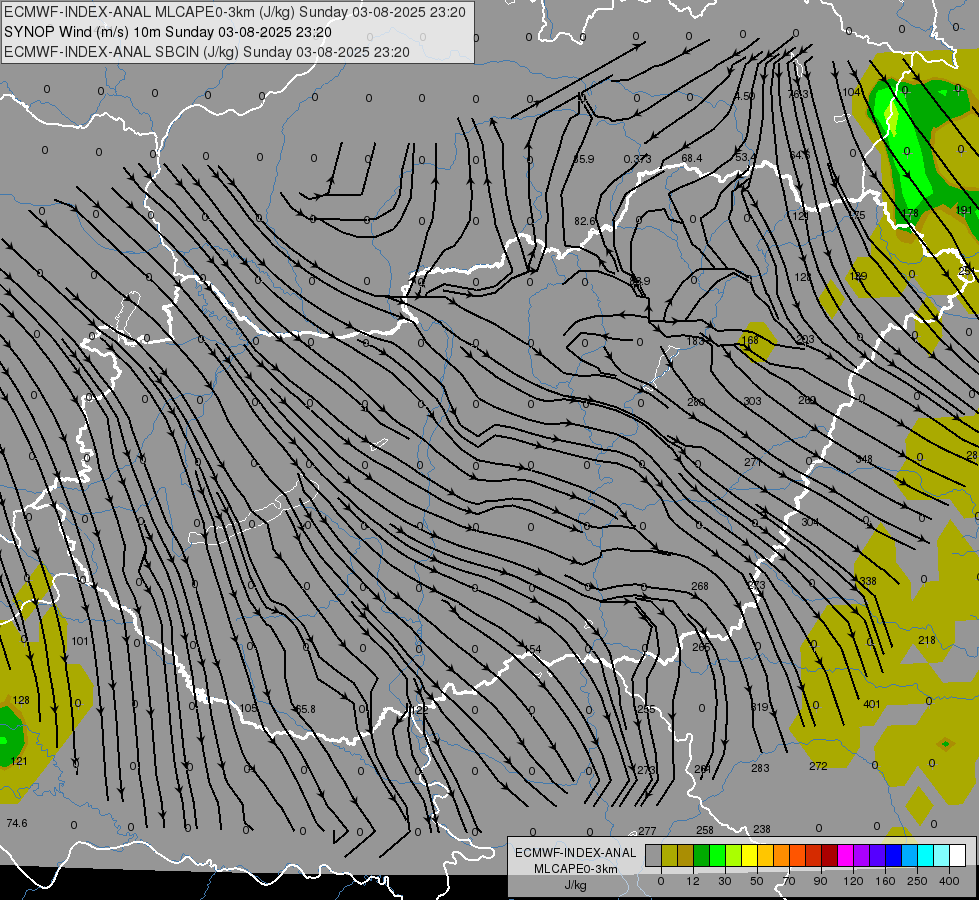Viewport: 979px width, 900px height.
Task: Click the map value '68.4'
Action: click(692, 158)
